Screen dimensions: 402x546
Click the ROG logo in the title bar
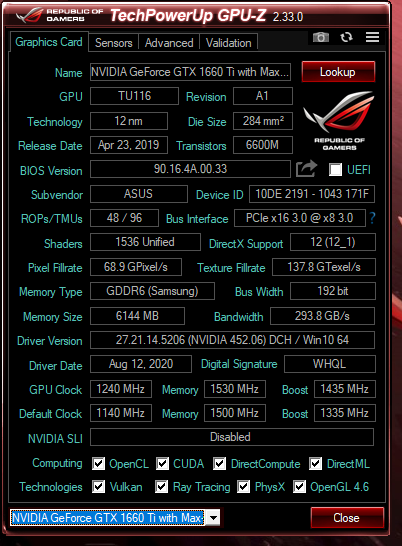[x=29, y=15]
